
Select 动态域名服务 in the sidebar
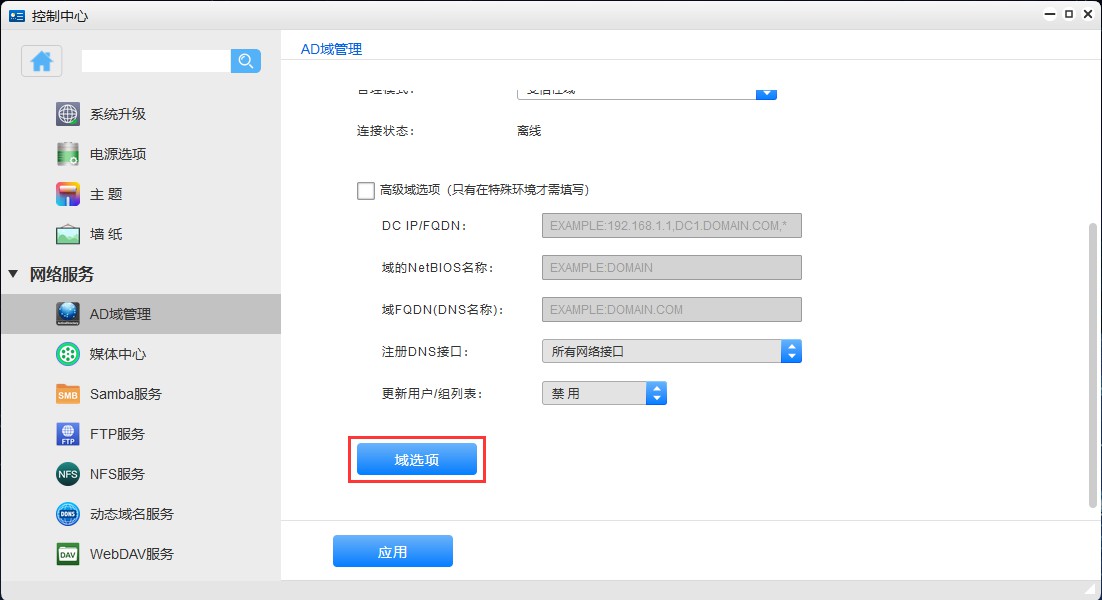pos(131,514)
